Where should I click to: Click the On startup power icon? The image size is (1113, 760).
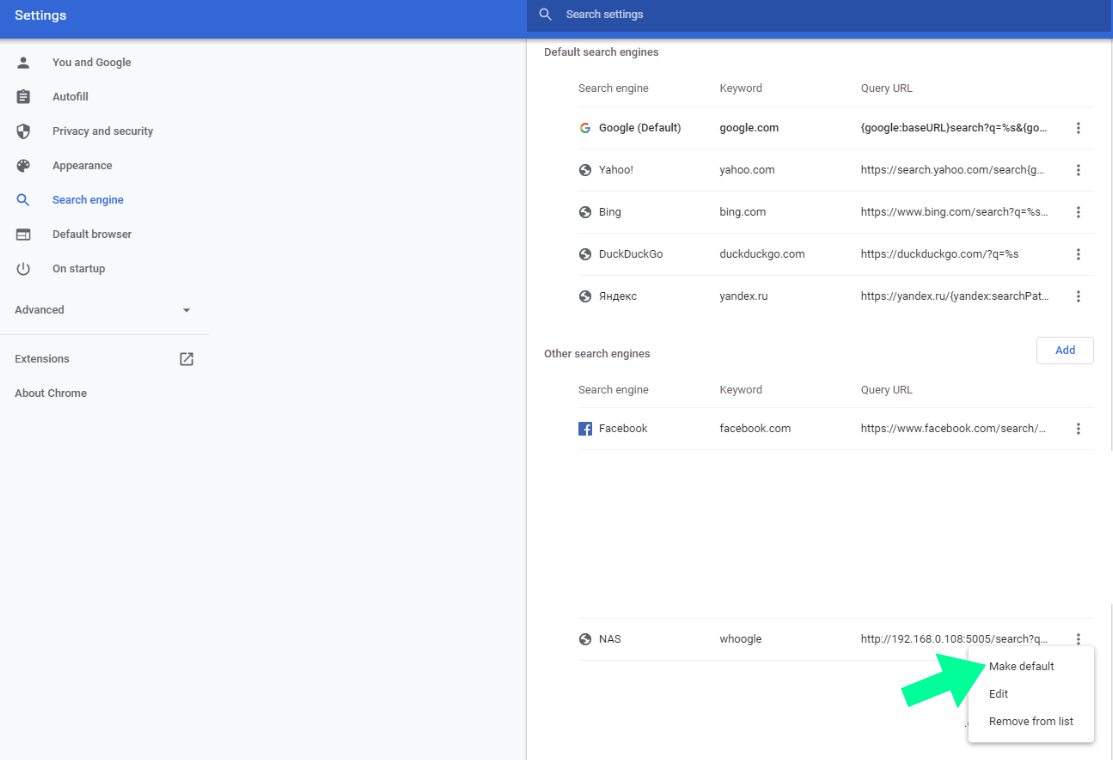click(x=23, y=268)
